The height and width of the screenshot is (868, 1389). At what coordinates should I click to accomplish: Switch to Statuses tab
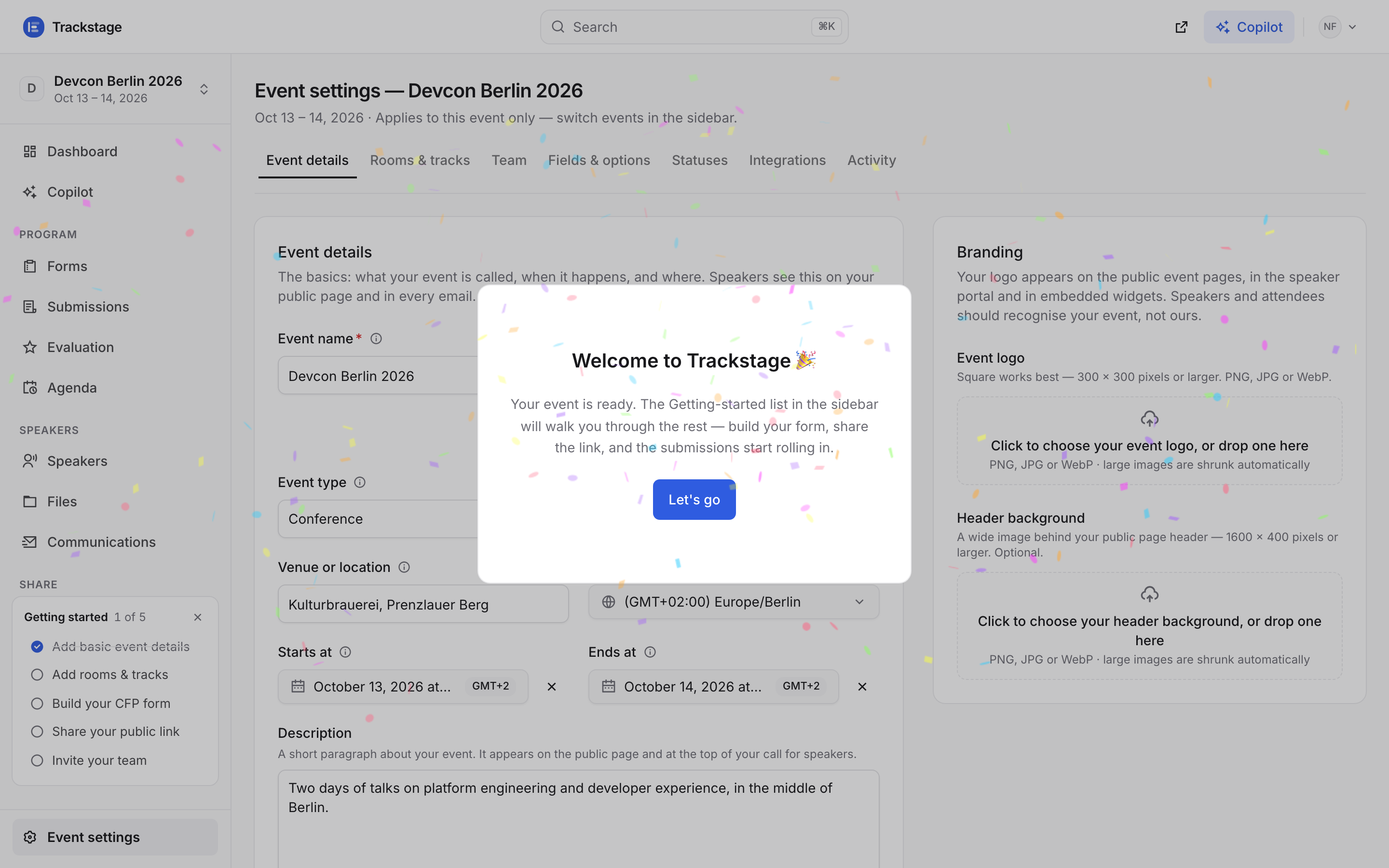tap(699, 160)
